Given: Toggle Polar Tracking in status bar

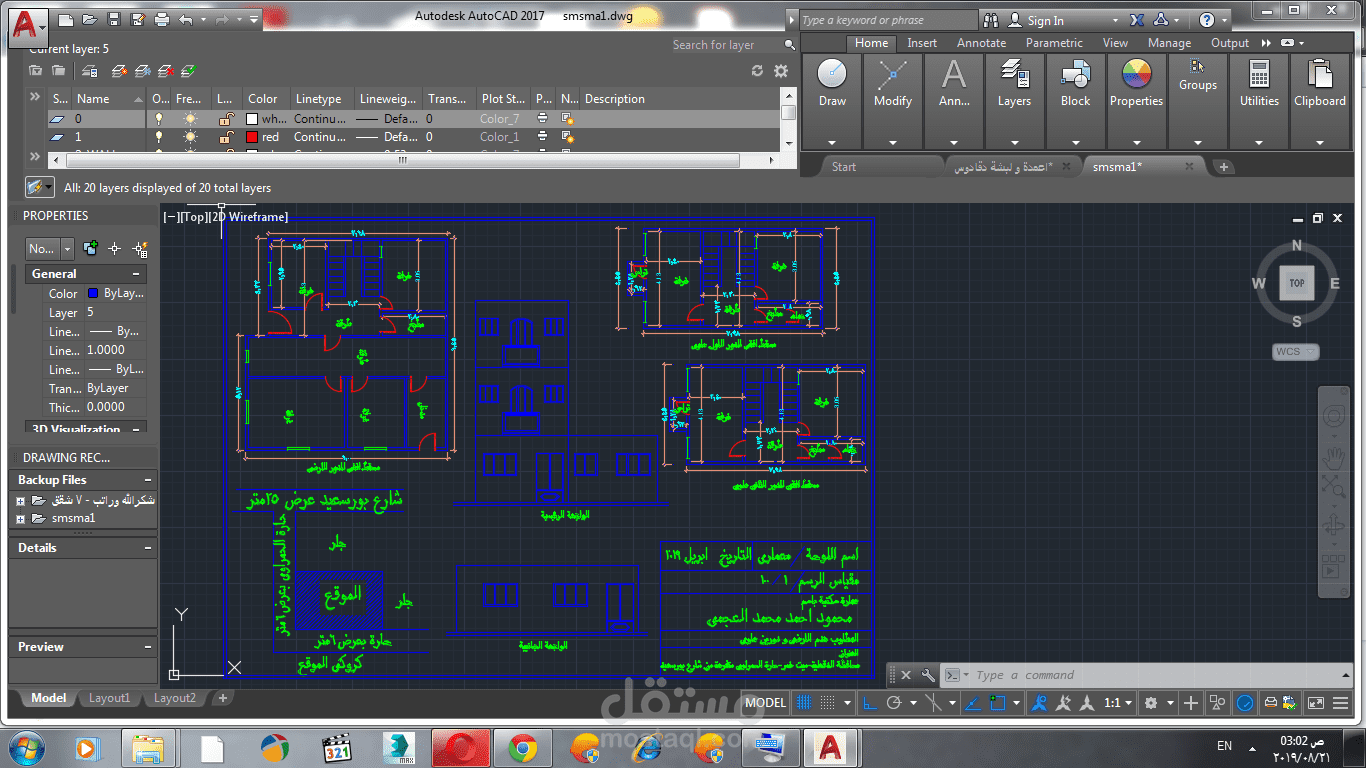Looking at the screenshot, I should click(894, 703).
